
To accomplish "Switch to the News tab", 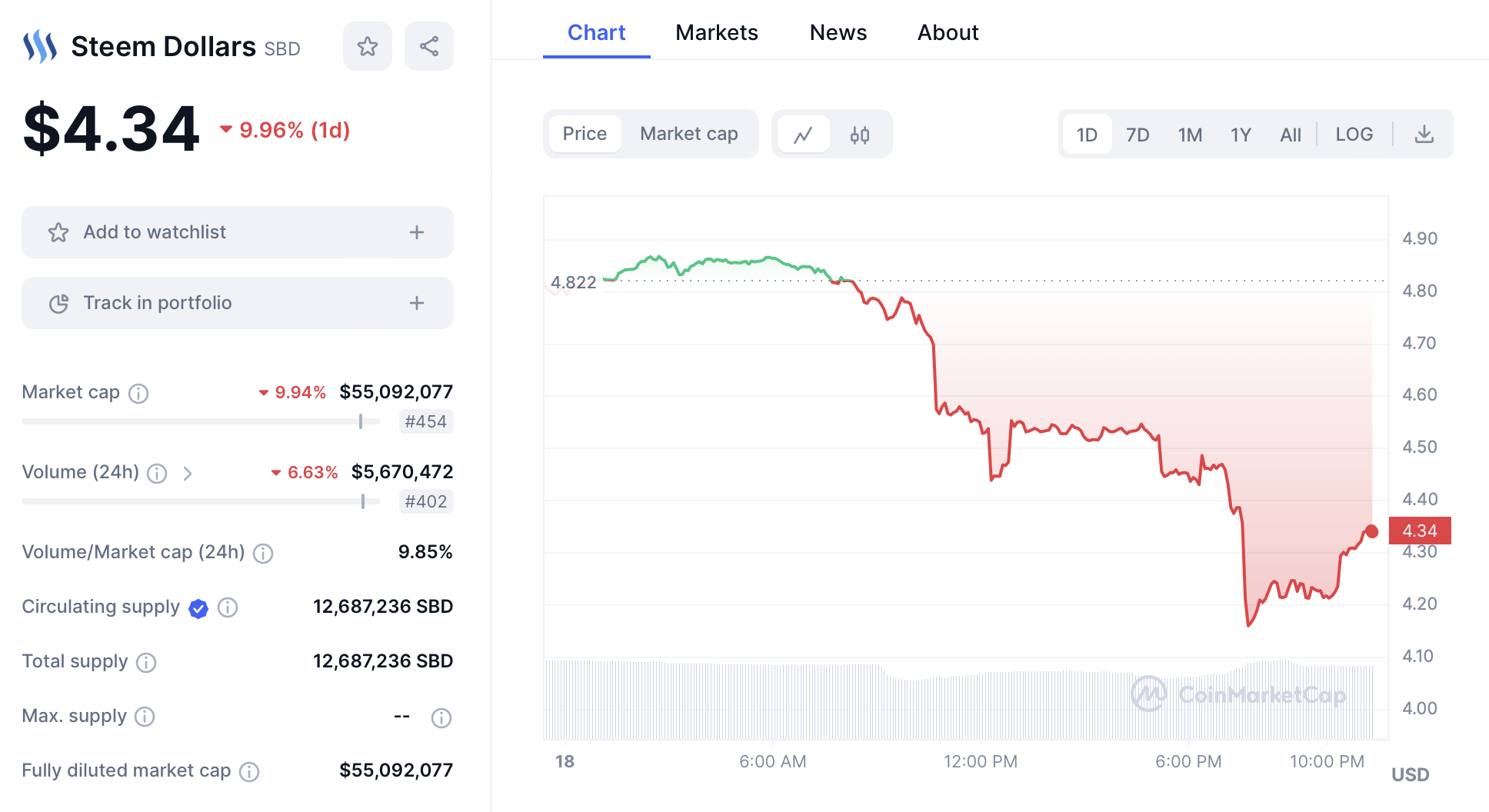I will (x=838, y=32).
